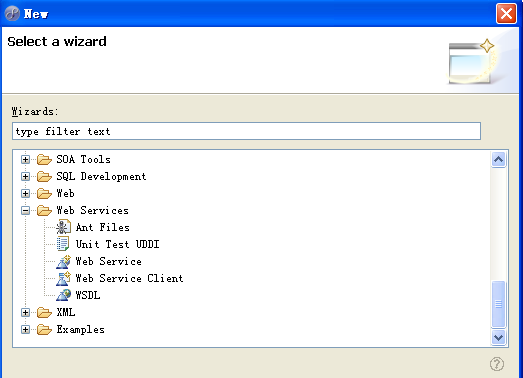Screen dimensions: 523x378
Task: Collapse the Web Services category
Action: 25,211
